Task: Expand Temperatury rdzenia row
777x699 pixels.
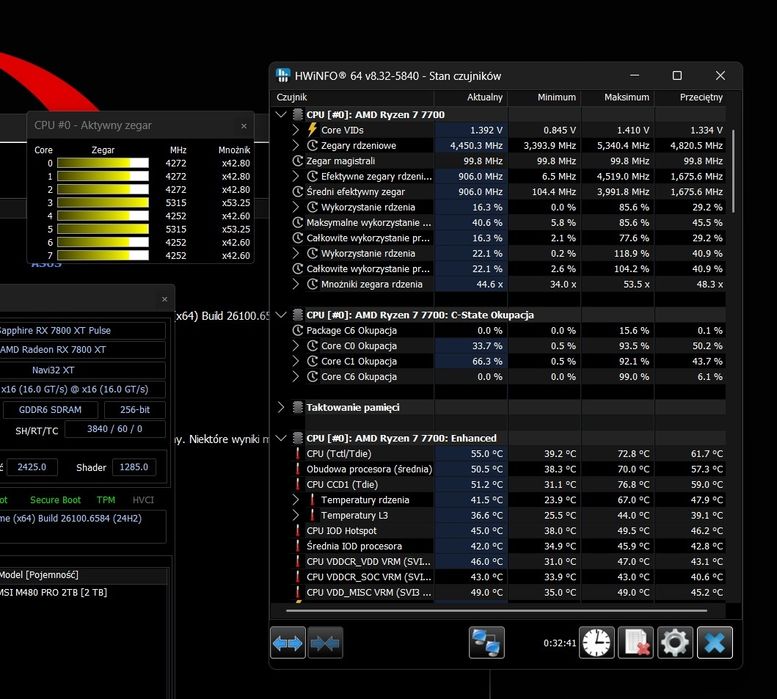Action: [x=296, y=500]
